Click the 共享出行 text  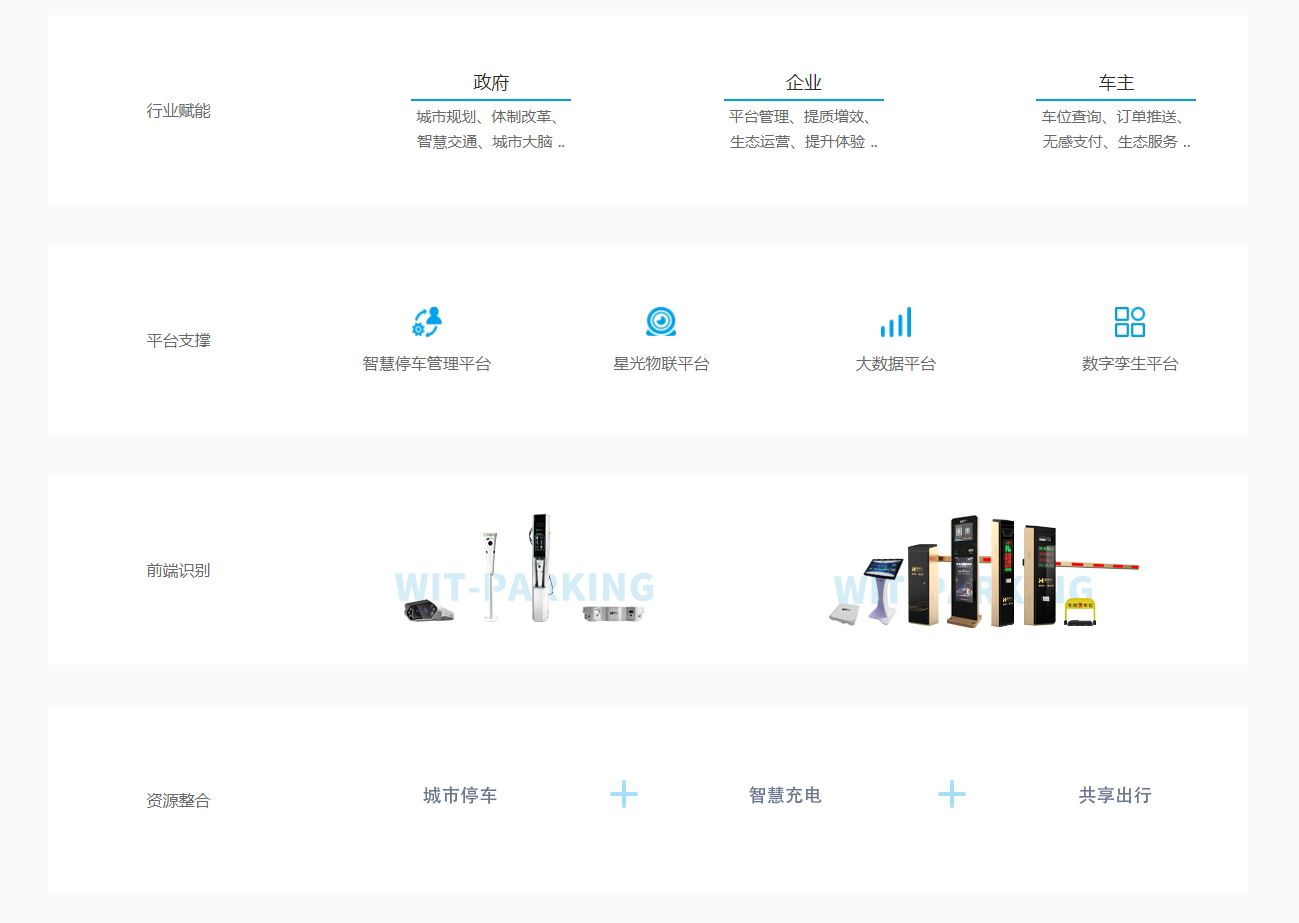1115,795
